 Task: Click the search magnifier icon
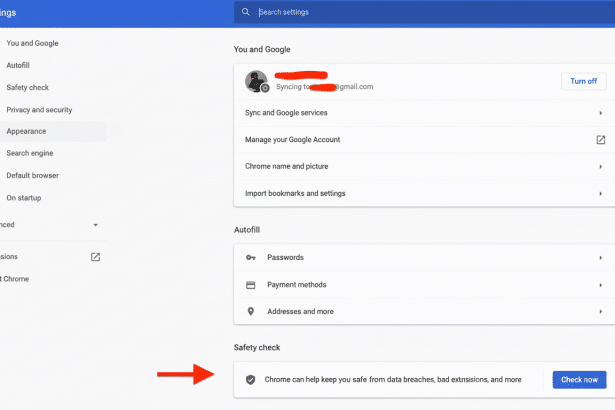pos(246,12)
